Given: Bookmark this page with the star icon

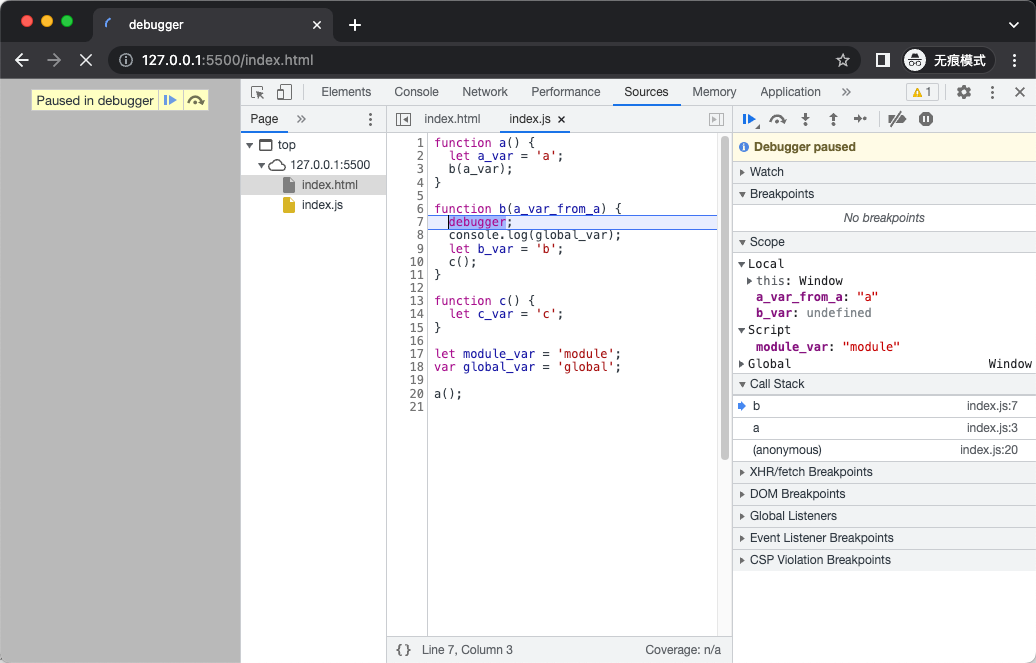Looking at the screenshot, I should click(842, 60).
